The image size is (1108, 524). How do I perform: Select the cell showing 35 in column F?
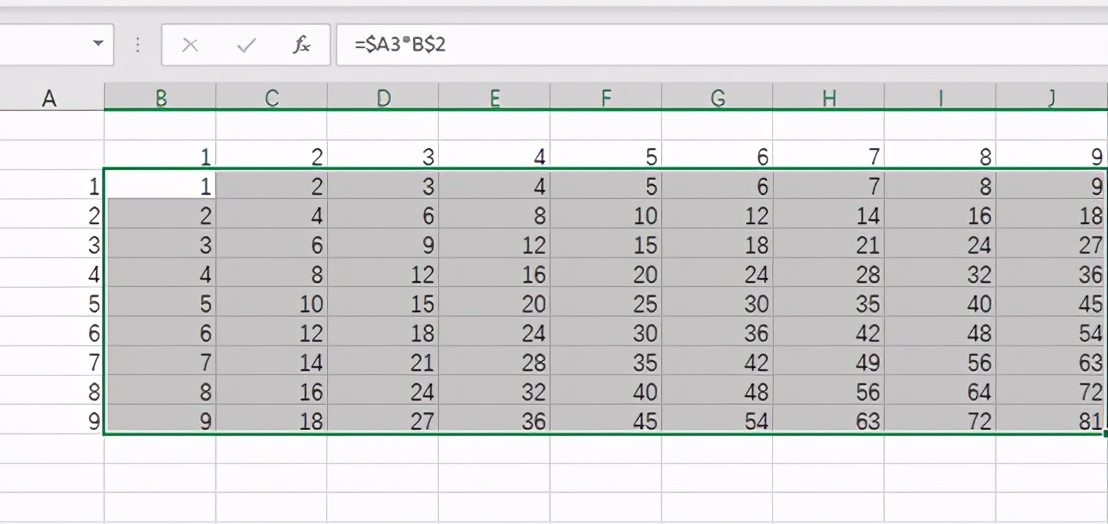click(605, 361)
